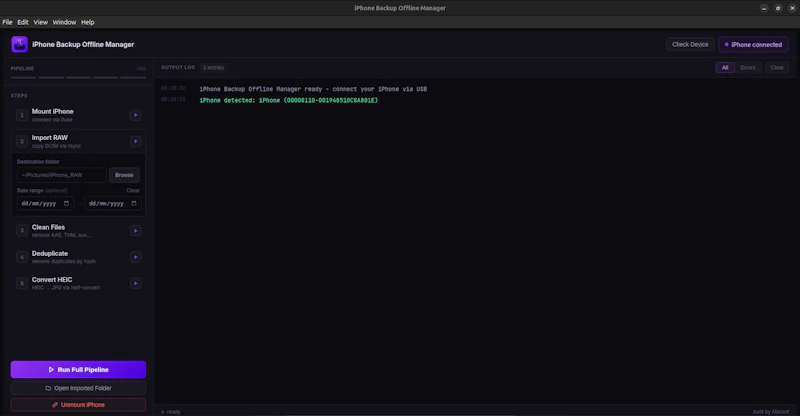The height and width of the screenshot is (416, 800).
Task: Click the '2 entries' log count badge
Action: [213, 67]
